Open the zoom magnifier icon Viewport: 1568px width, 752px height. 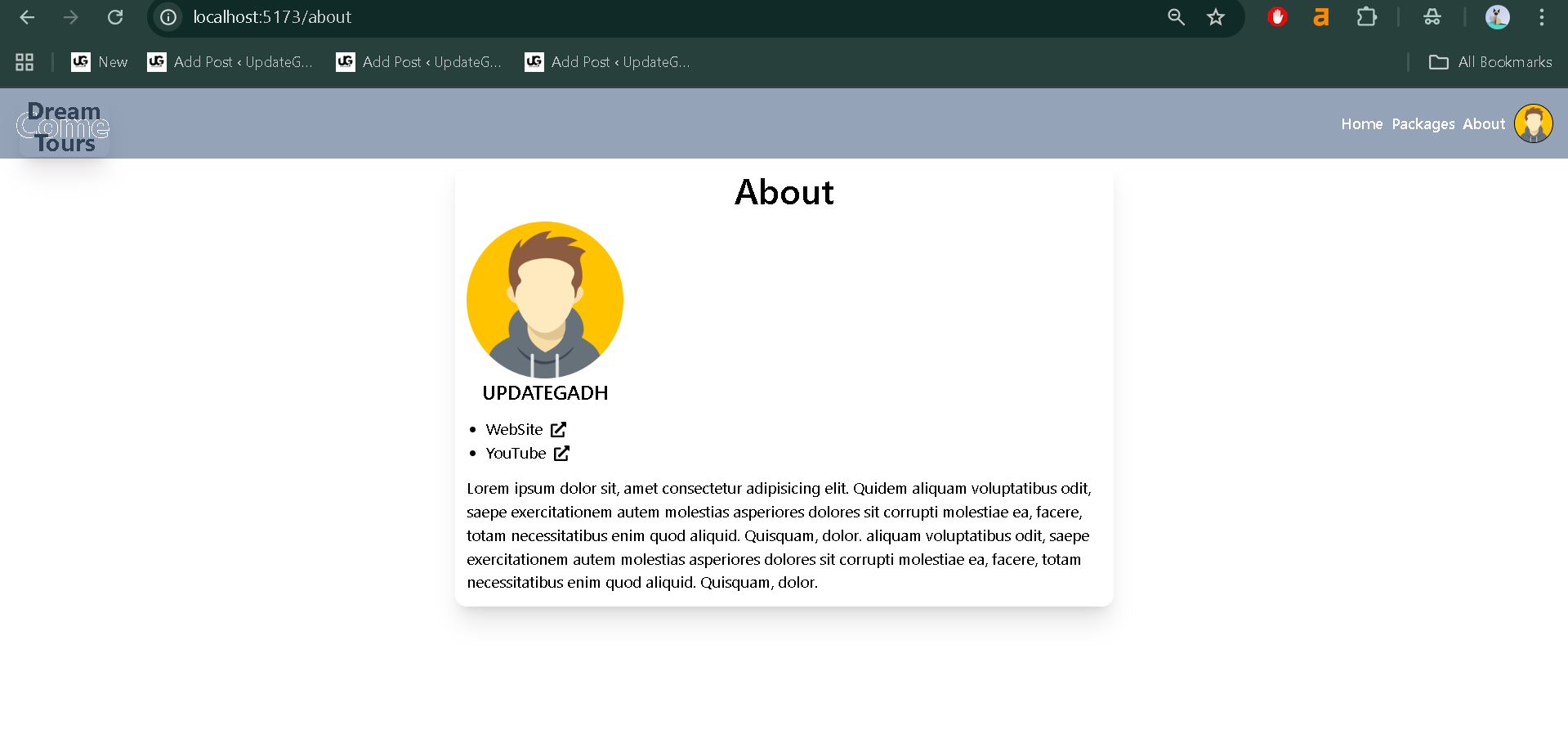pyautogui.click(x=1176, y=17)
